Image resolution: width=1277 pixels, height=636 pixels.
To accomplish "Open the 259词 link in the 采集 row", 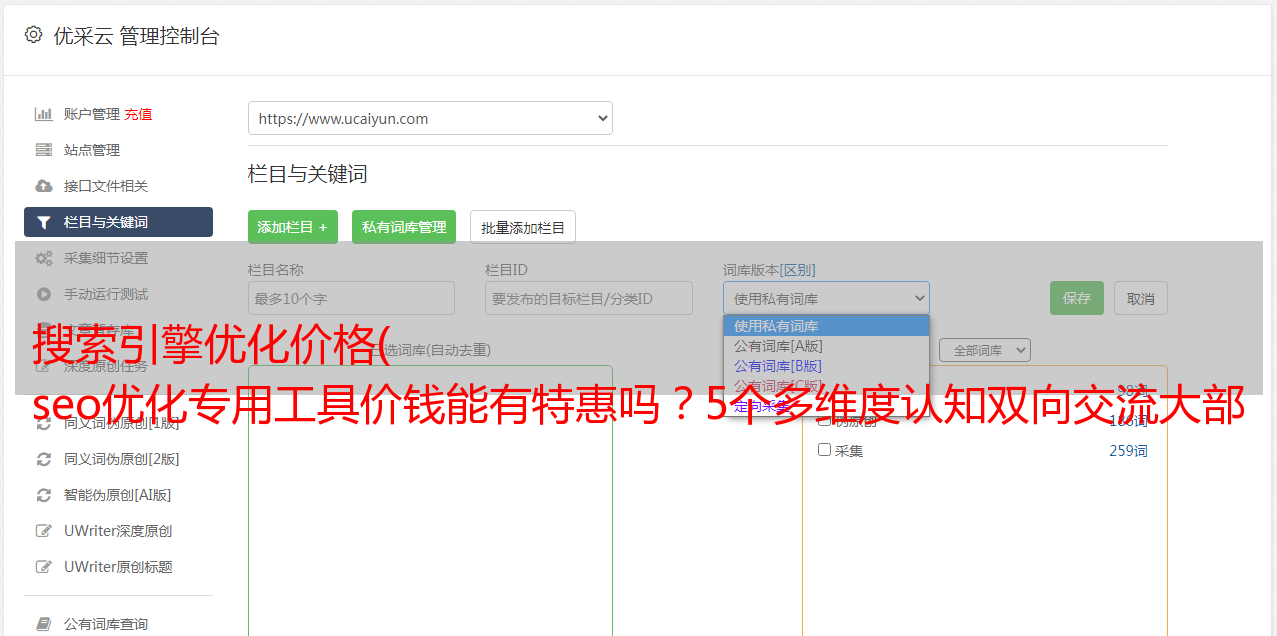I will tap(1128, 451).
